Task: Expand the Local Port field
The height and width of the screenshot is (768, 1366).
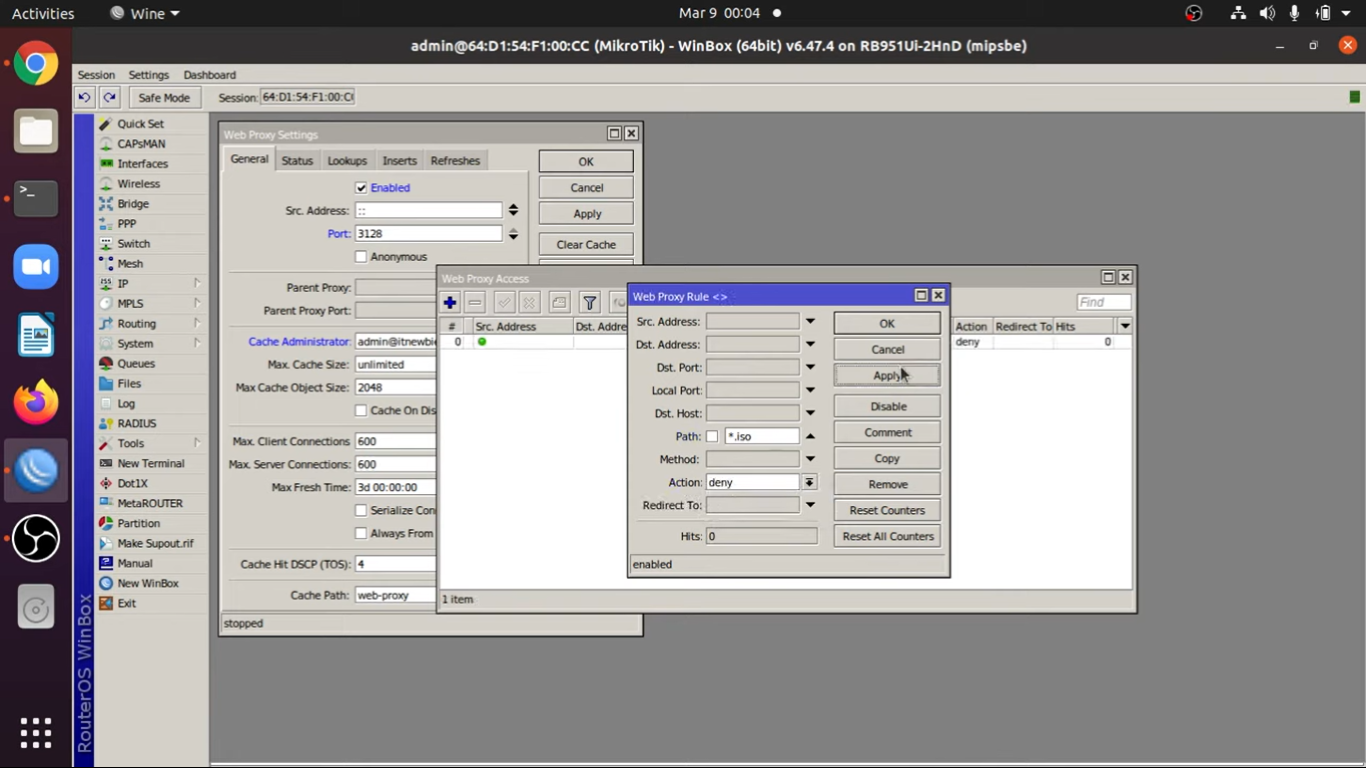Action: pos(810,391)
